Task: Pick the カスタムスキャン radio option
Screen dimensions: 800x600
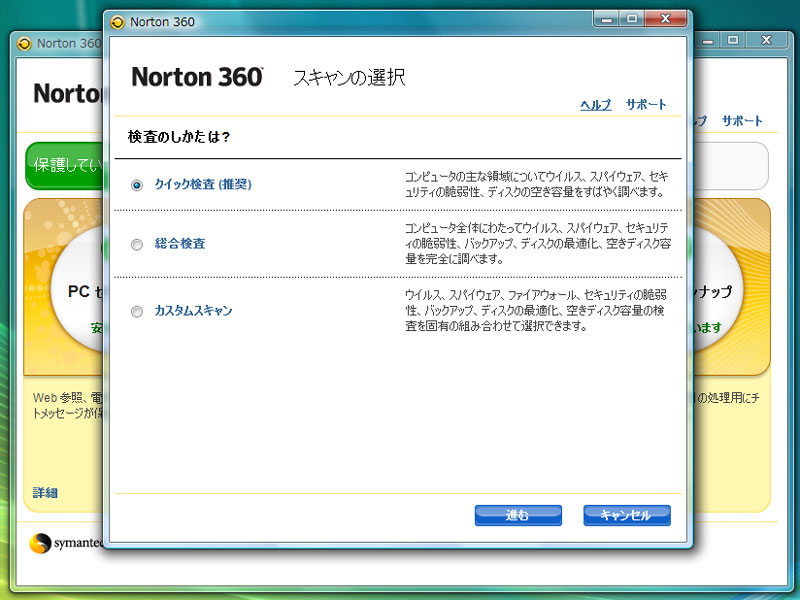Action: (137, 311)
